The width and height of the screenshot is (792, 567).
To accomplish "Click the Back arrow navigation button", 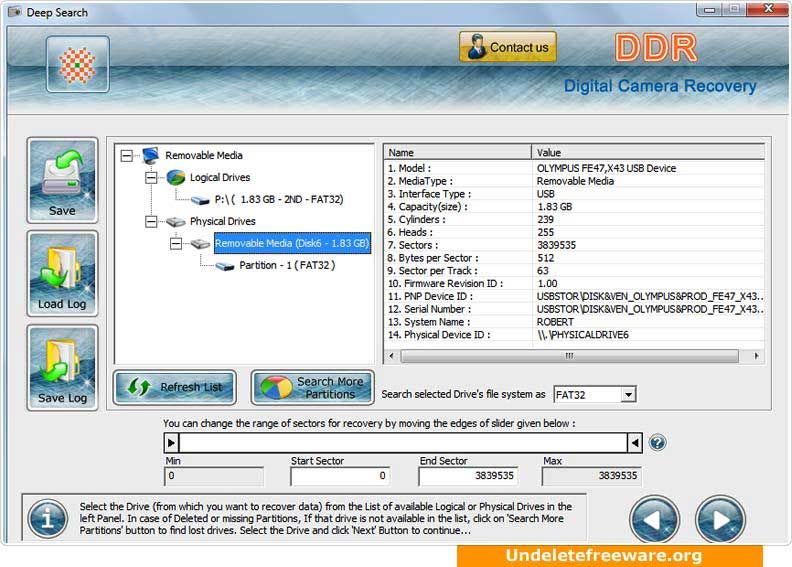I will pos(655,520).
